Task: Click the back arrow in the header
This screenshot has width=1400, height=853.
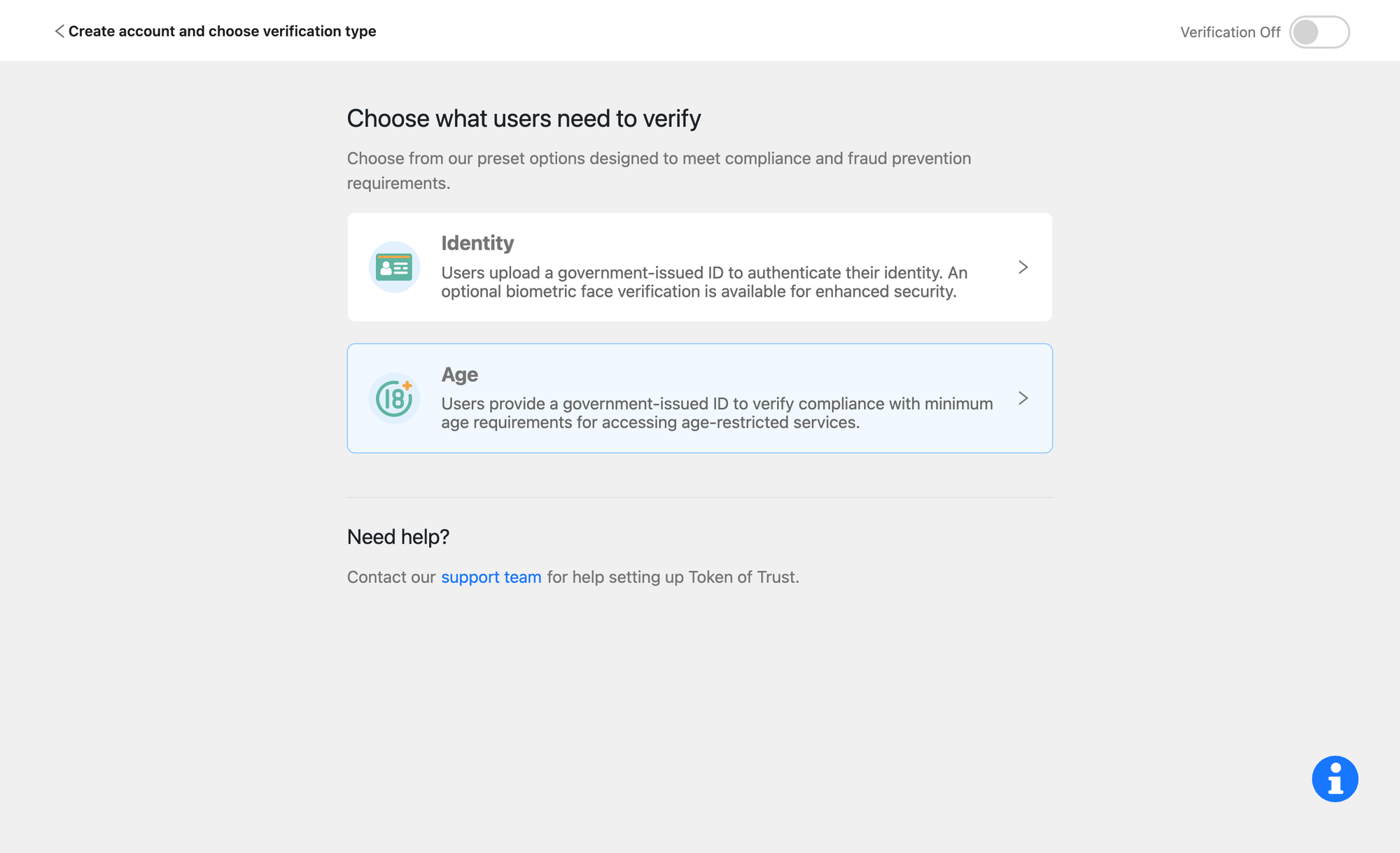Action: (x=59, y=31)
